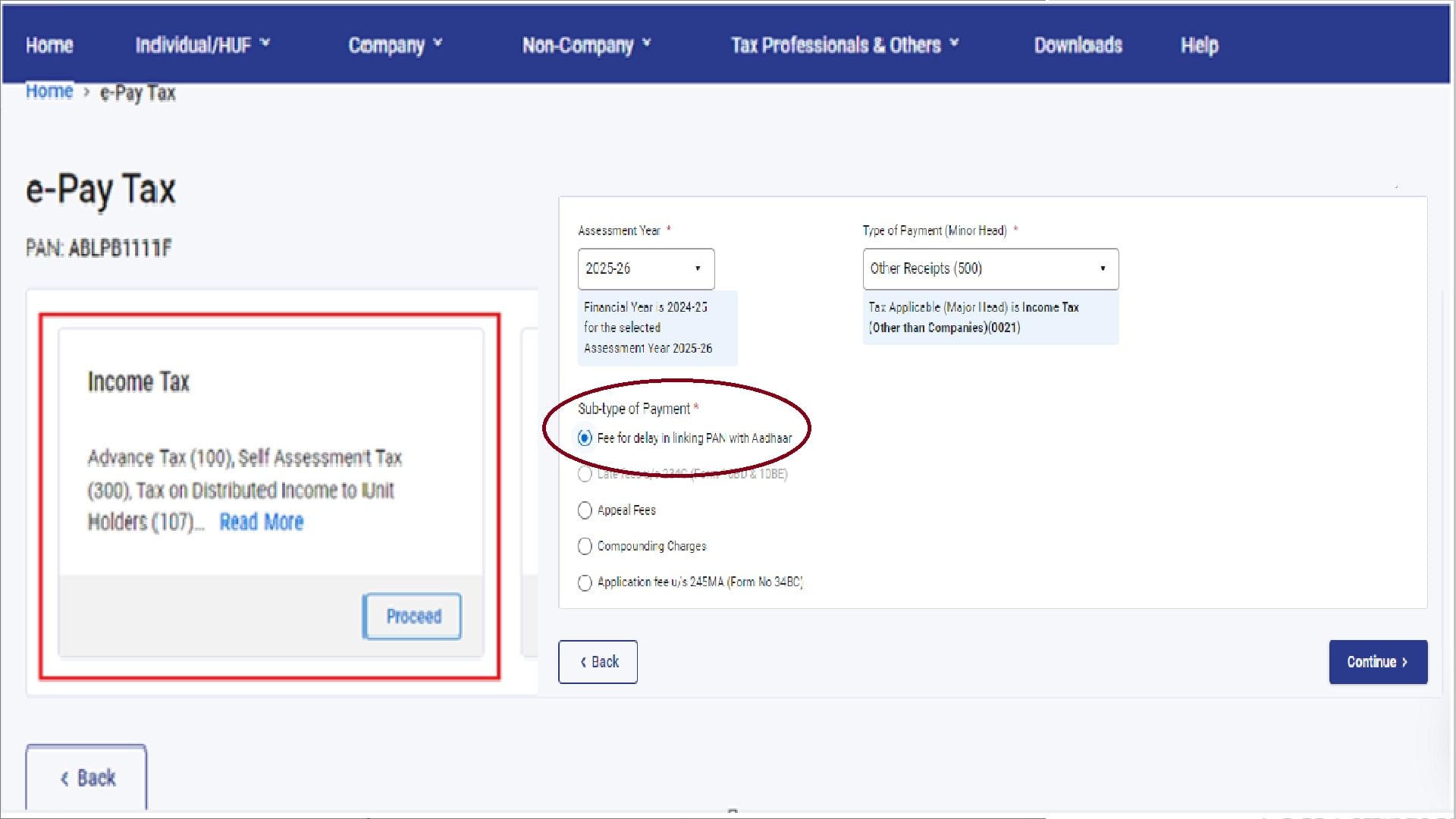Click Proceed on the Income Tax card
Viewport: 1456px width, 819px height.
pyautogui.click(x=413, y=617)
